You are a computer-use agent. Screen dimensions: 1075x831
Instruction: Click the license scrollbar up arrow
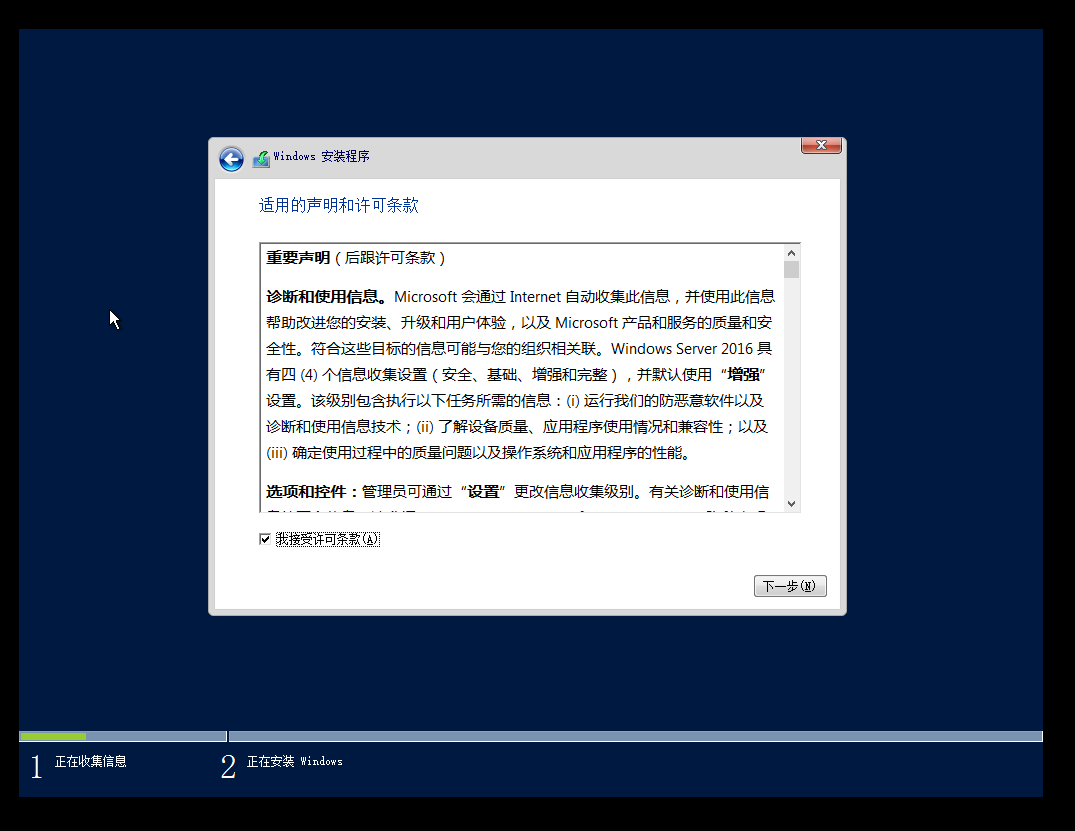pyautogui.click(x=791, y=253)
